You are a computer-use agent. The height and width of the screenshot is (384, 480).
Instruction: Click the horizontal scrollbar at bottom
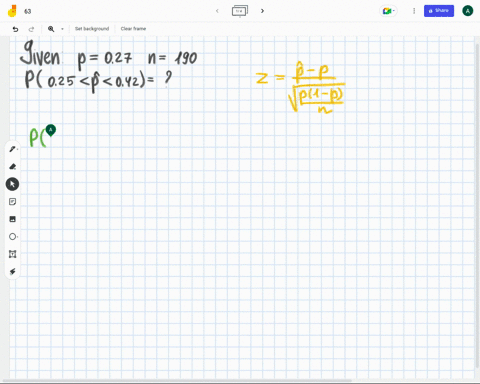click(x=177, y=380)
